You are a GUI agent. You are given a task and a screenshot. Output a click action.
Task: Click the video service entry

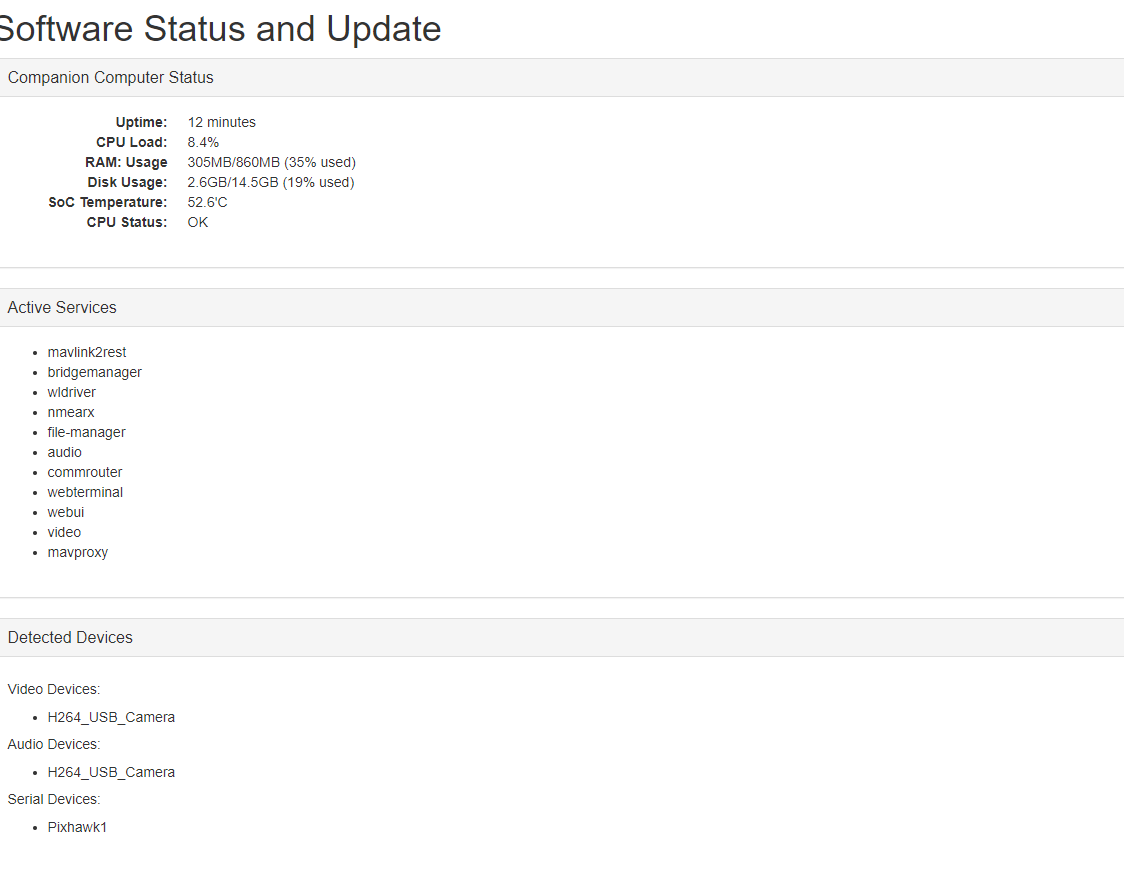pos(65,533)
